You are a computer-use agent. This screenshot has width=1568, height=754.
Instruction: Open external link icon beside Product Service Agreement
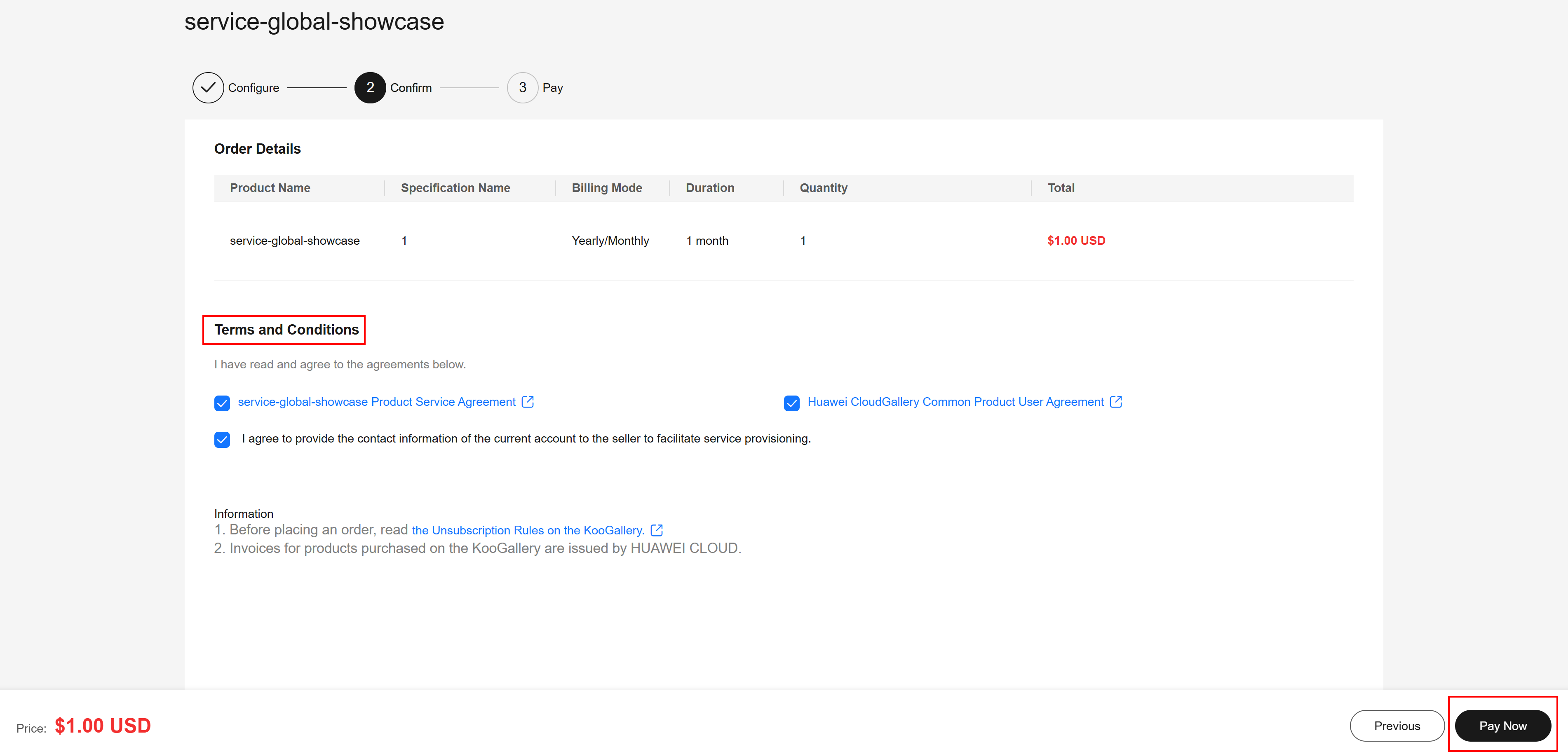click(x=528, y=402)
